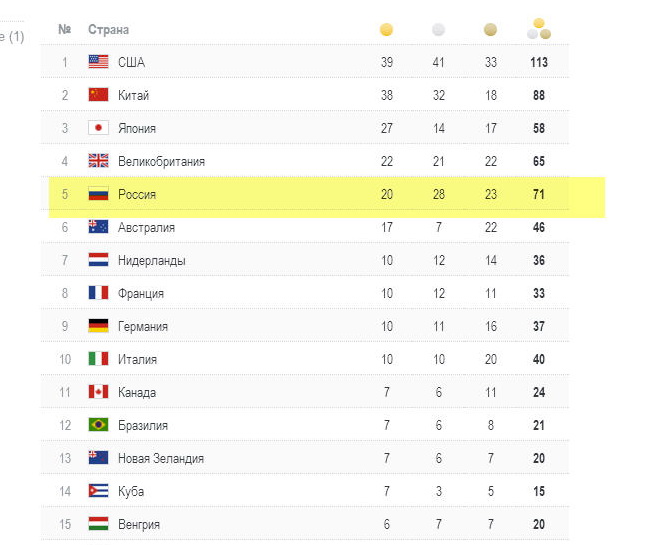This screenshot has width=645, height=545.
Task: Open the Великобритания country link
Action: (x=161, y=161)
